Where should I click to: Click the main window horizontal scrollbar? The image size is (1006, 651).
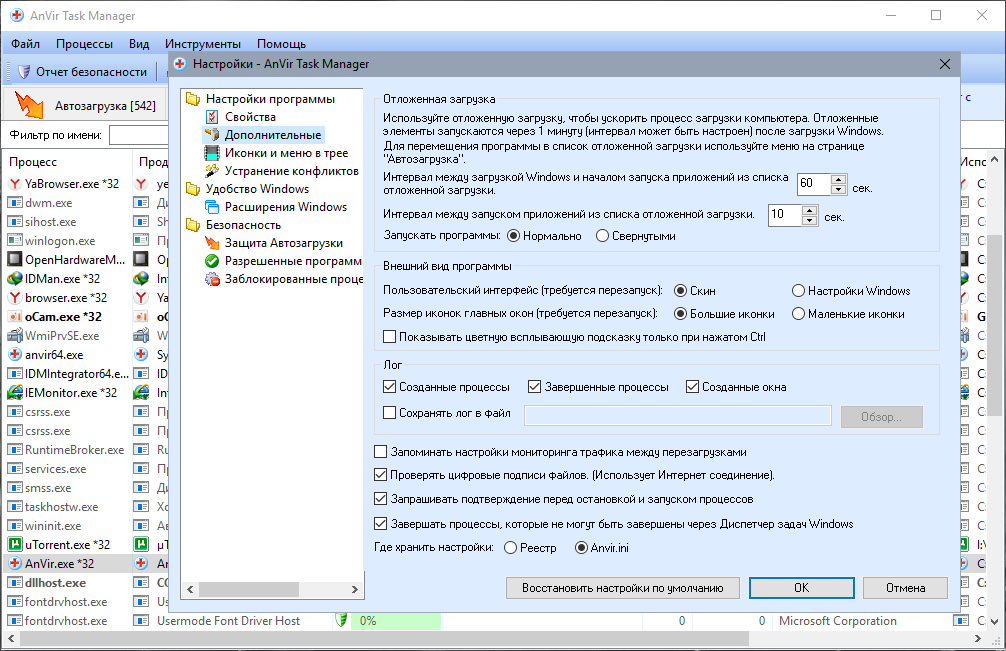[x=384, y=639]
